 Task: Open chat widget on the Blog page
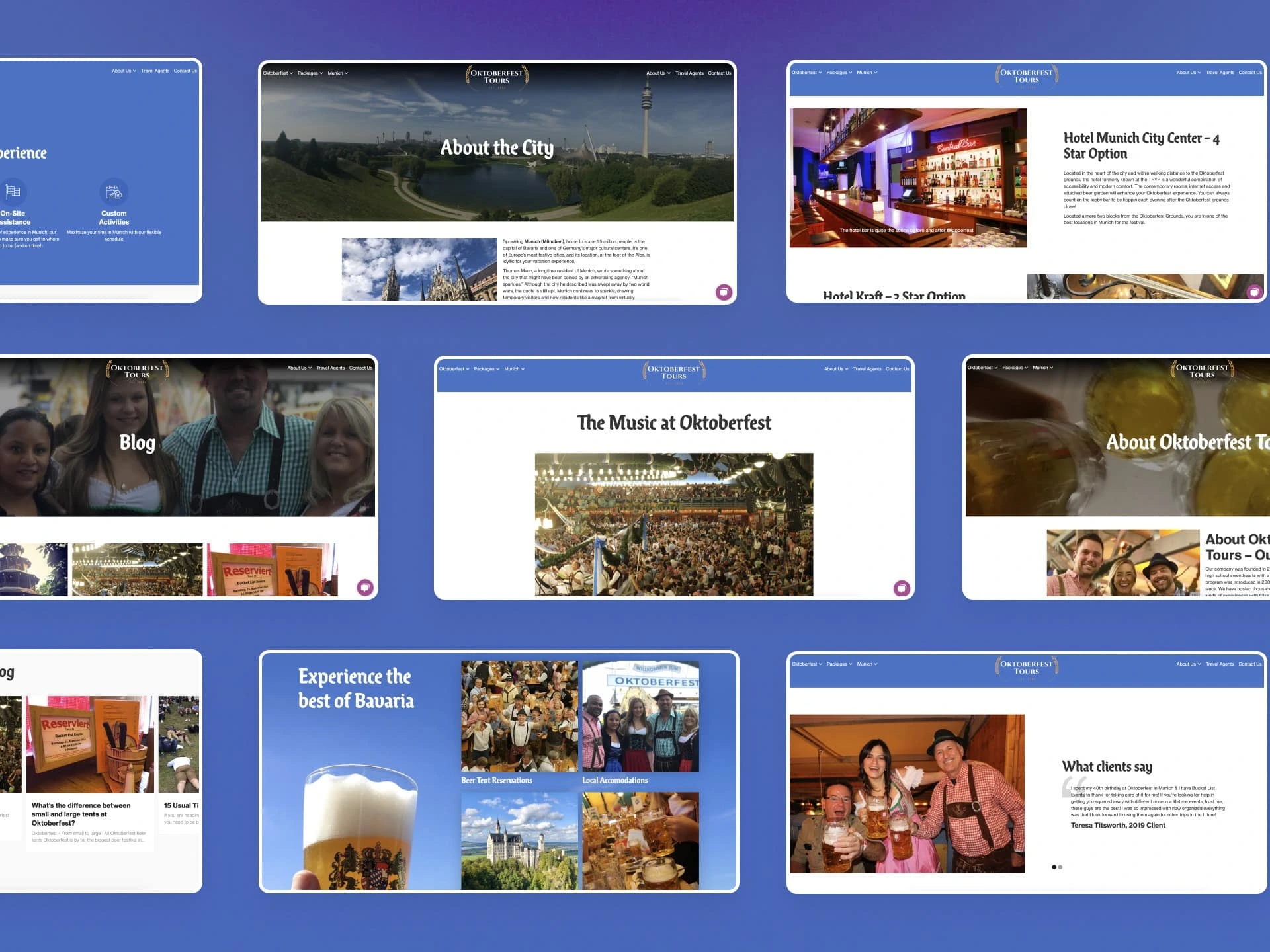click(x=365, y=587)
